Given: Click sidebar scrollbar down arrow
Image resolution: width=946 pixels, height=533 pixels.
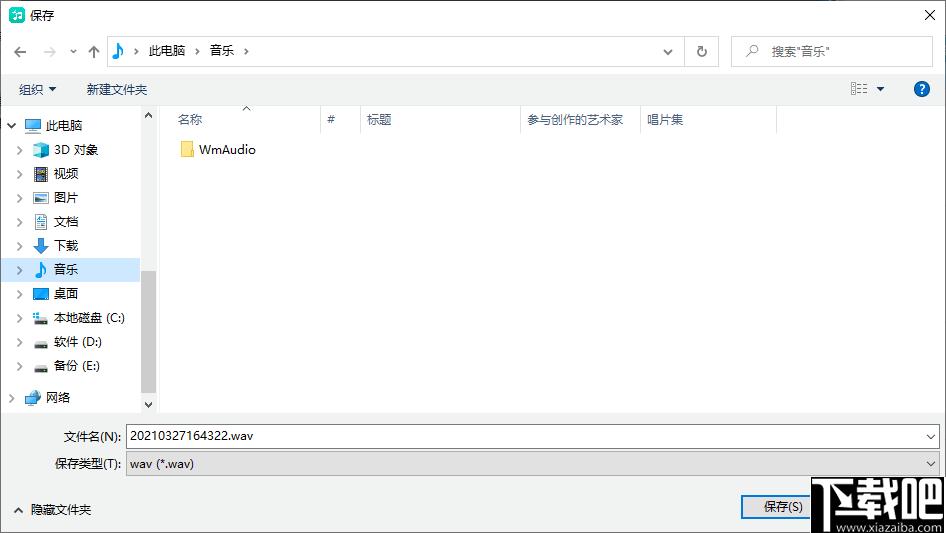Looking at the screenshot, I should (x=148, y=404).
